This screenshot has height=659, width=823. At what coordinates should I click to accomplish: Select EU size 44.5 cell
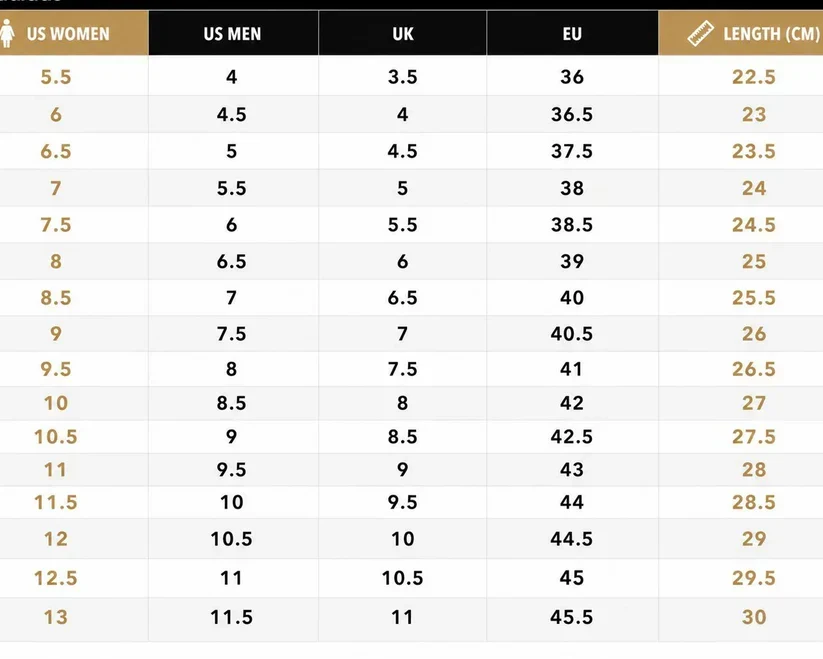572,538
